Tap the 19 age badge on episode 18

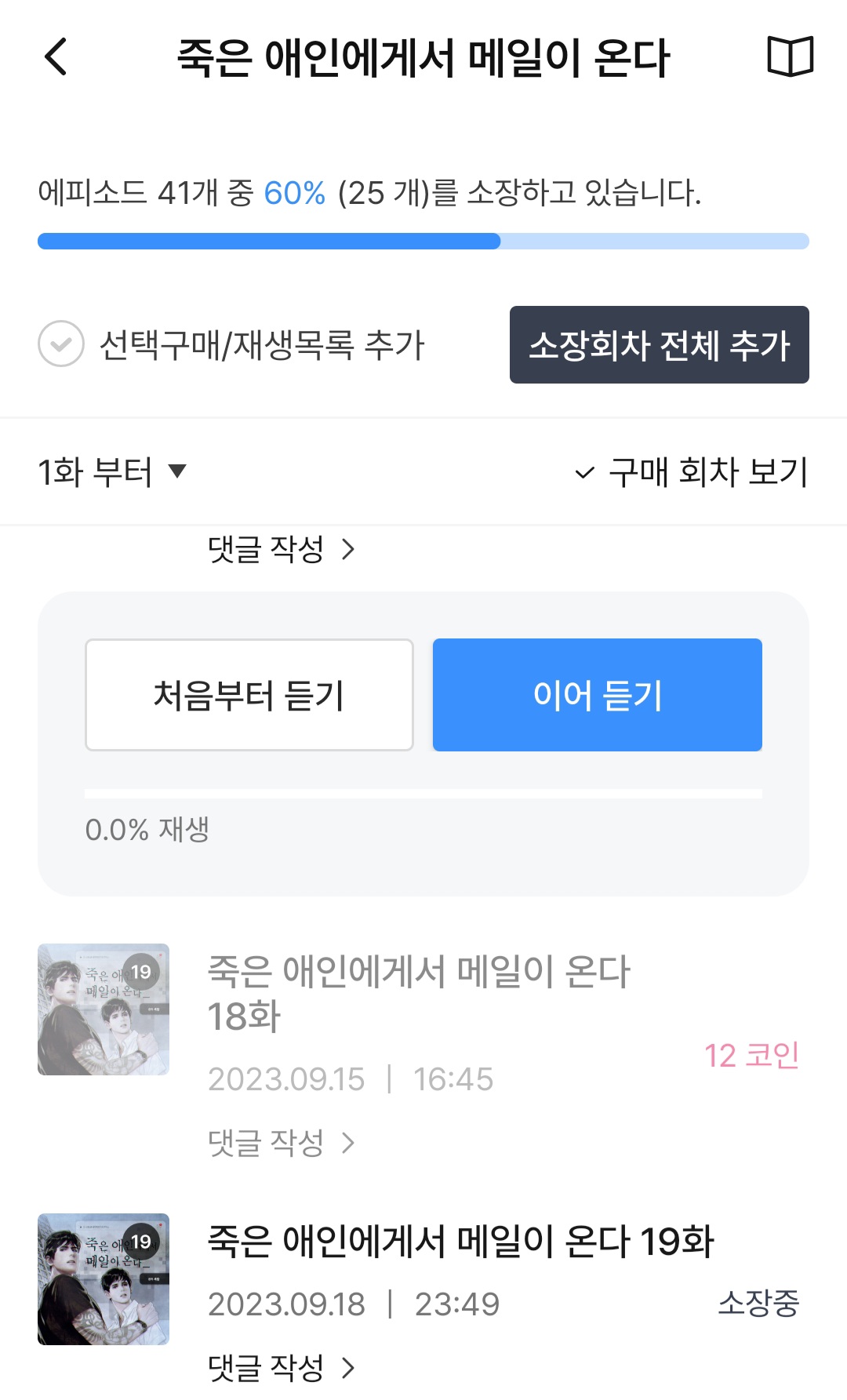pyautogui.click(x=141, y=972)
